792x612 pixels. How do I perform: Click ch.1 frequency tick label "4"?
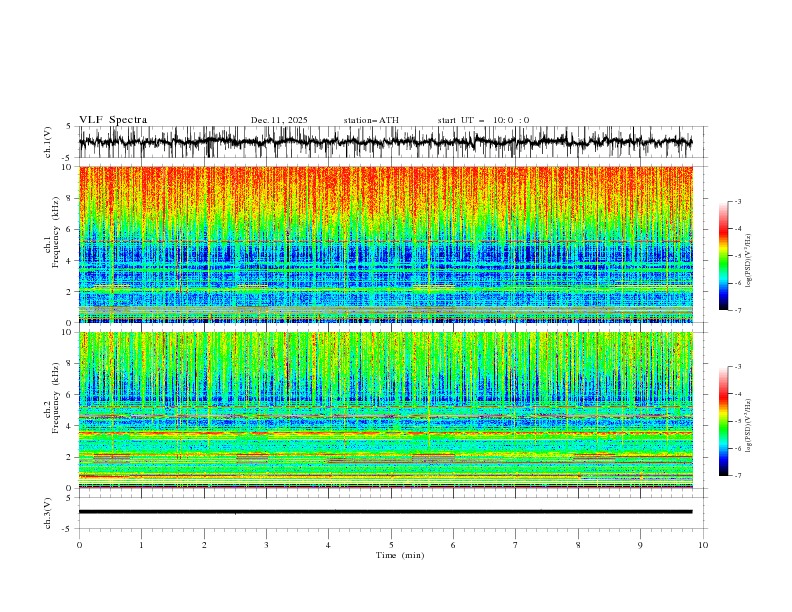[70, 261]
